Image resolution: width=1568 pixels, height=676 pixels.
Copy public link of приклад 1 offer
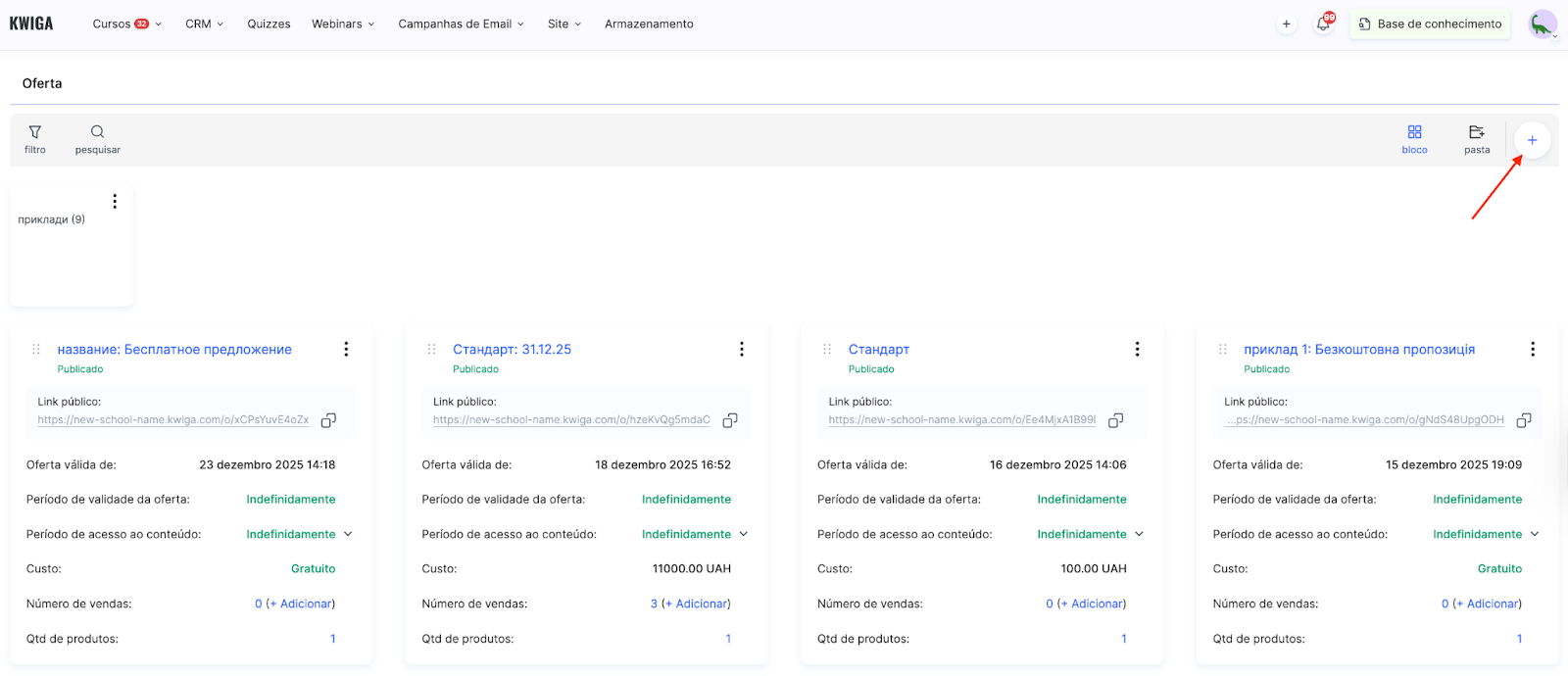pos(1524,420)
